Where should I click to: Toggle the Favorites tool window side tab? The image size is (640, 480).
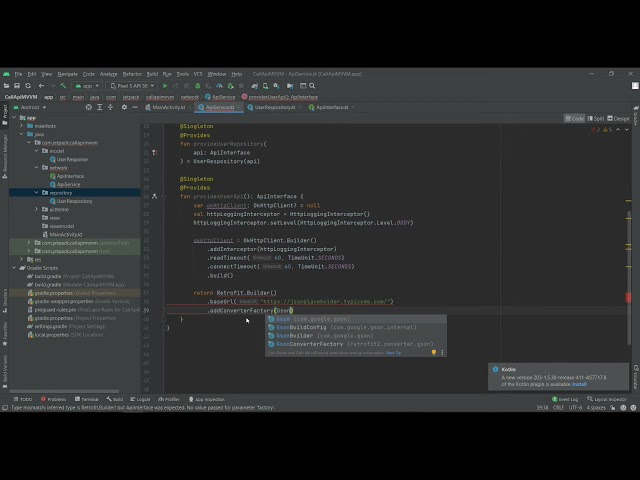(x=4, y=333)
